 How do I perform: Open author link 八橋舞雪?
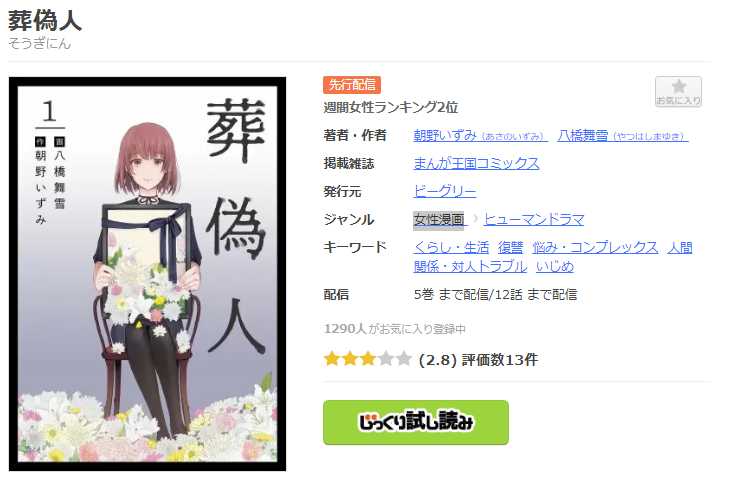pyautogui.click(x=622, y=136)
